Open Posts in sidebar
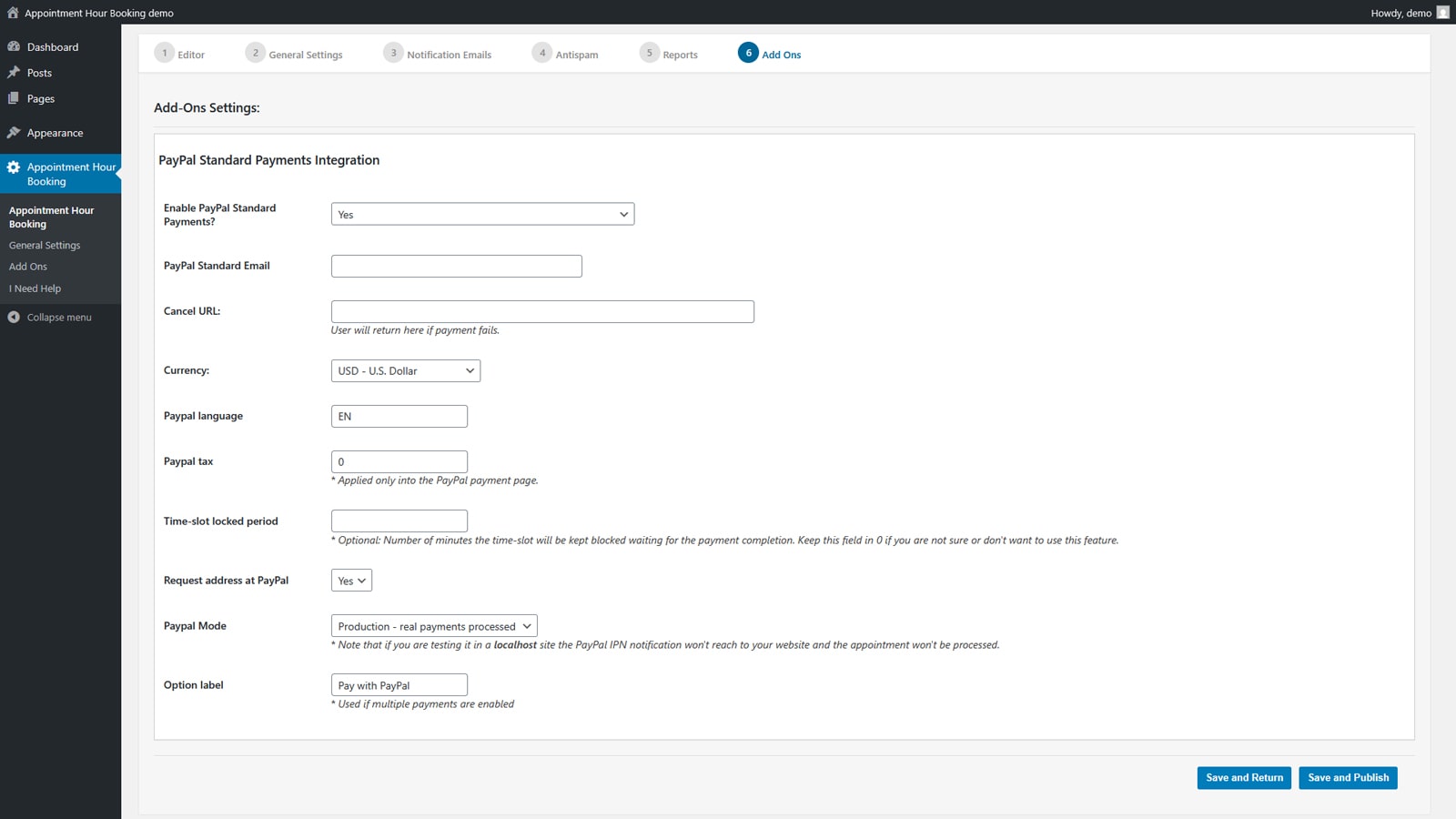The width and height of the screenshot is (1456, 819). click(39, 73)
